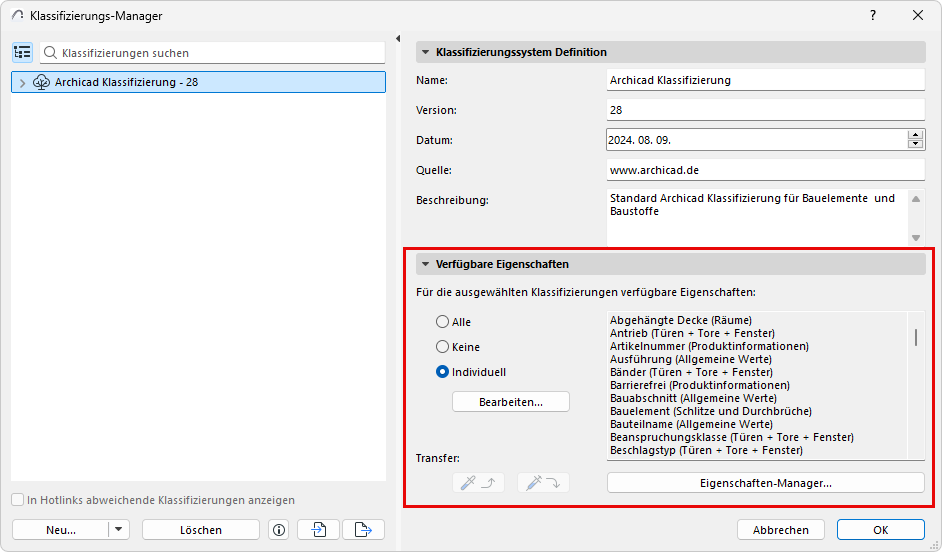Click the Neu... button
The height and width of the screenshot is (552, 942).
point(61,530)
